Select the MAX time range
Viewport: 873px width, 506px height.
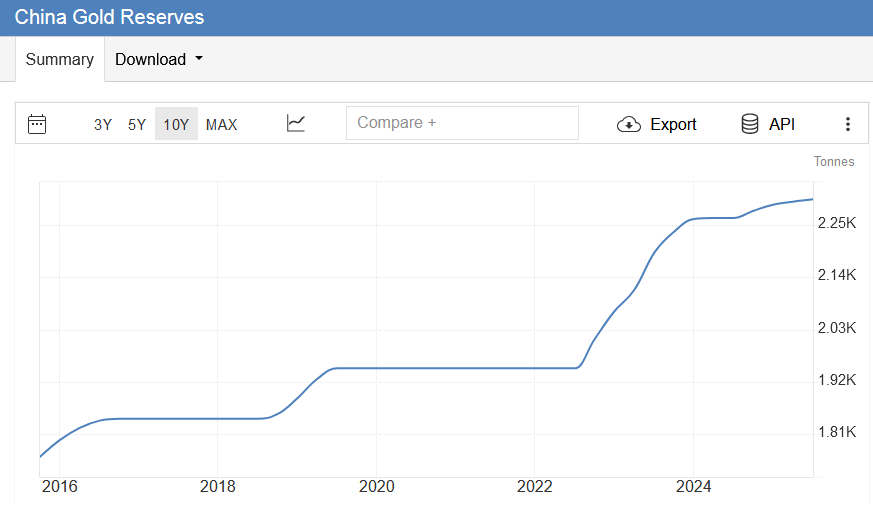pos(222,124)
